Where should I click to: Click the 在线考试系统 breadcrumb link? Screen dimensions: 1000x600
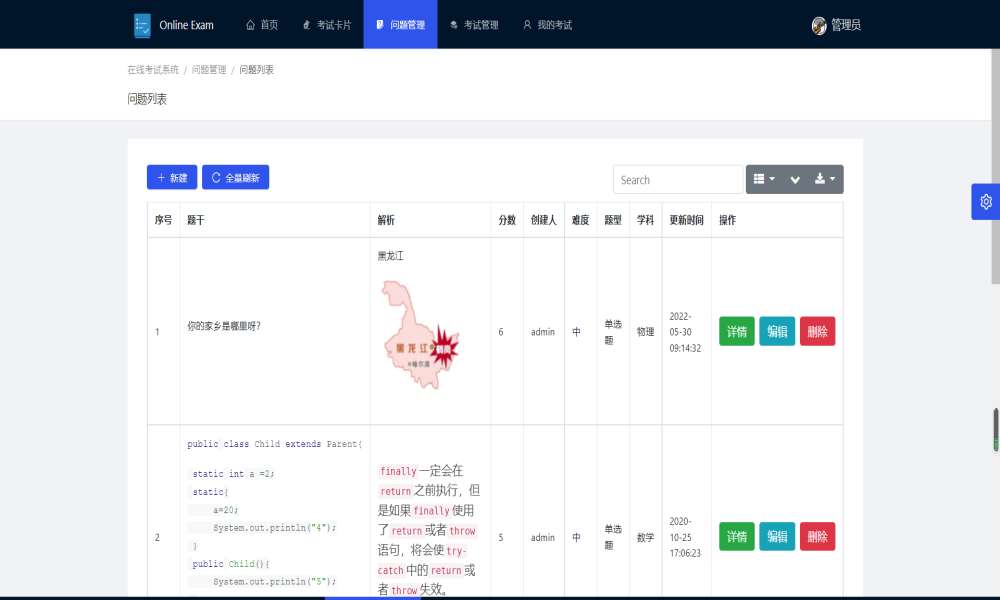coord(153,70)
